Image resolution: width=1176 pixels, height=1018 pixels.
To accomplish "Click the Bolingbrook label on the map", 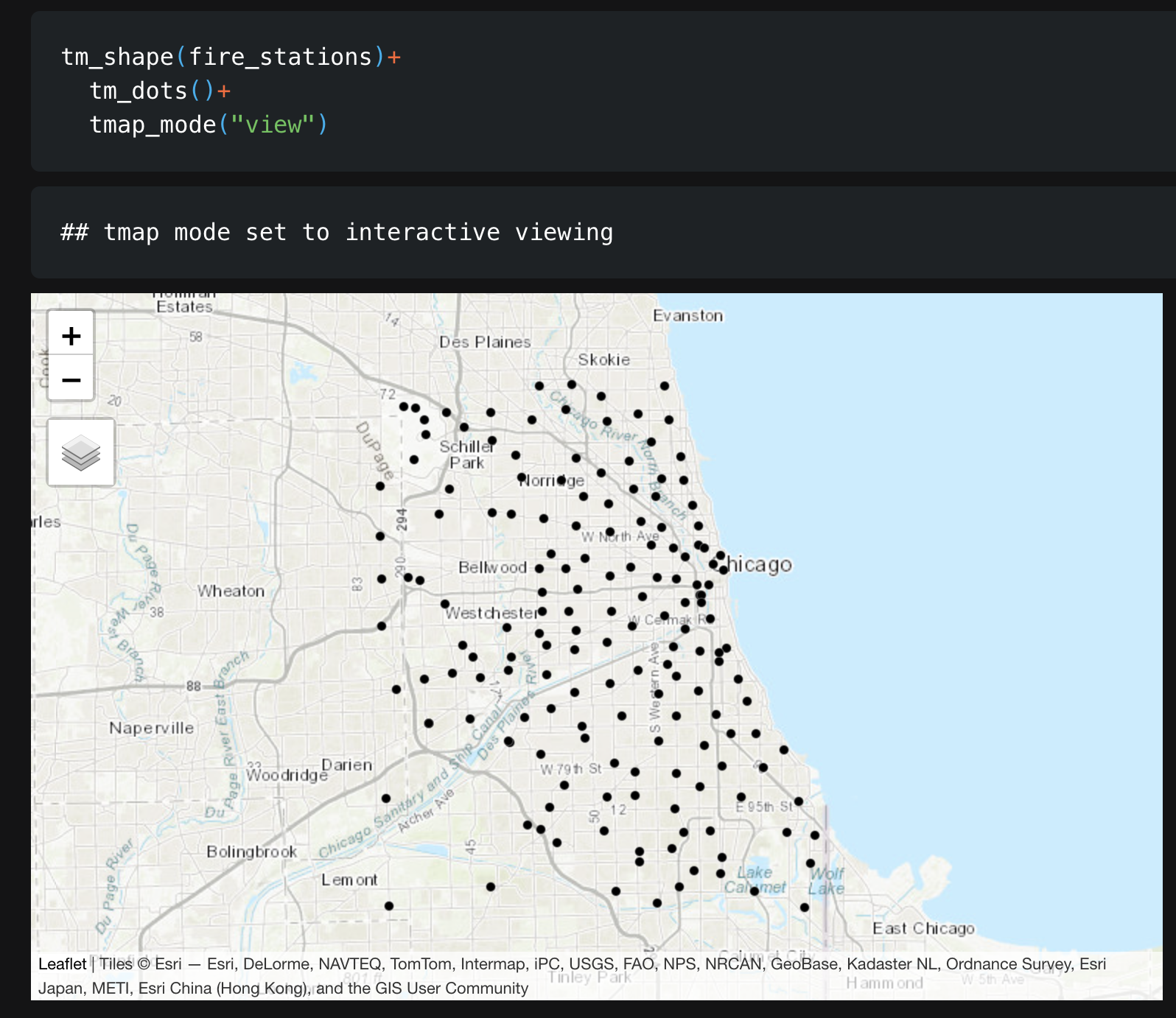I will click(251, 852).
